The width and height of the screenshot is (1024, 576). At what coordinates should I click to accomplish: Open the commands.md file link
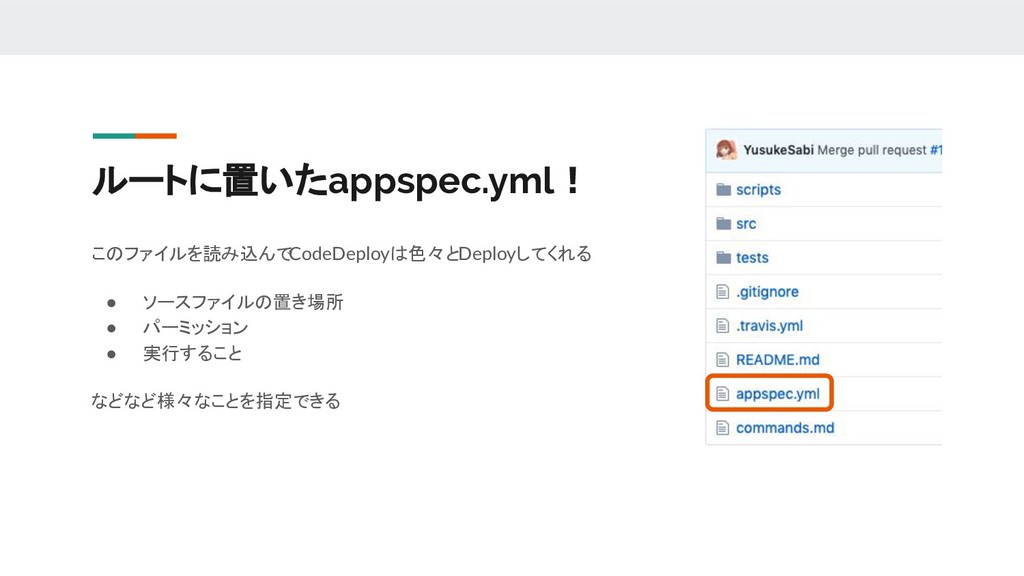785,428
